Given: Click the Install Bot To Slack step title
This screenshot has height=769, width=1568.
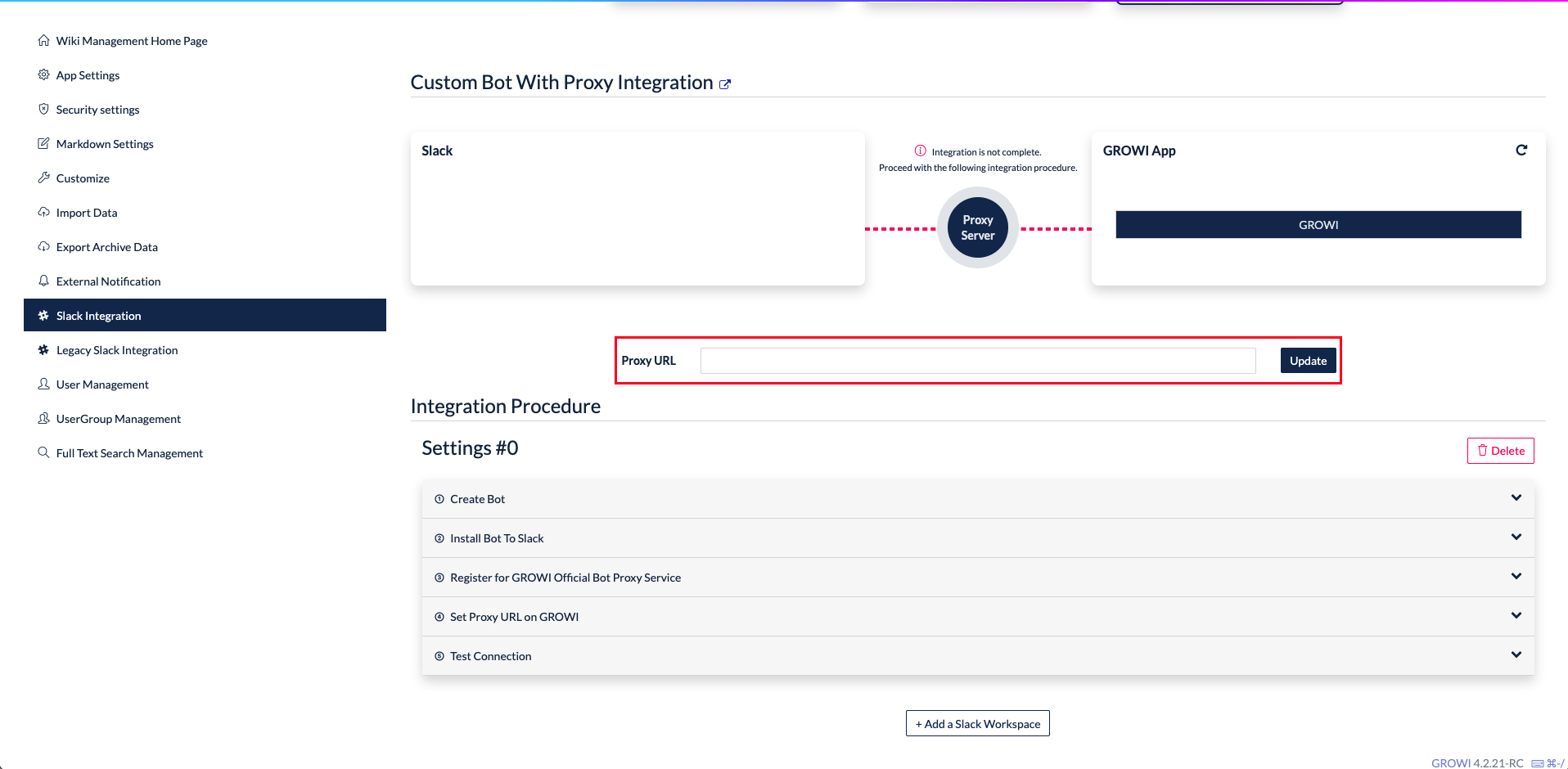Looking at the screenshot, I should [497, 538].
